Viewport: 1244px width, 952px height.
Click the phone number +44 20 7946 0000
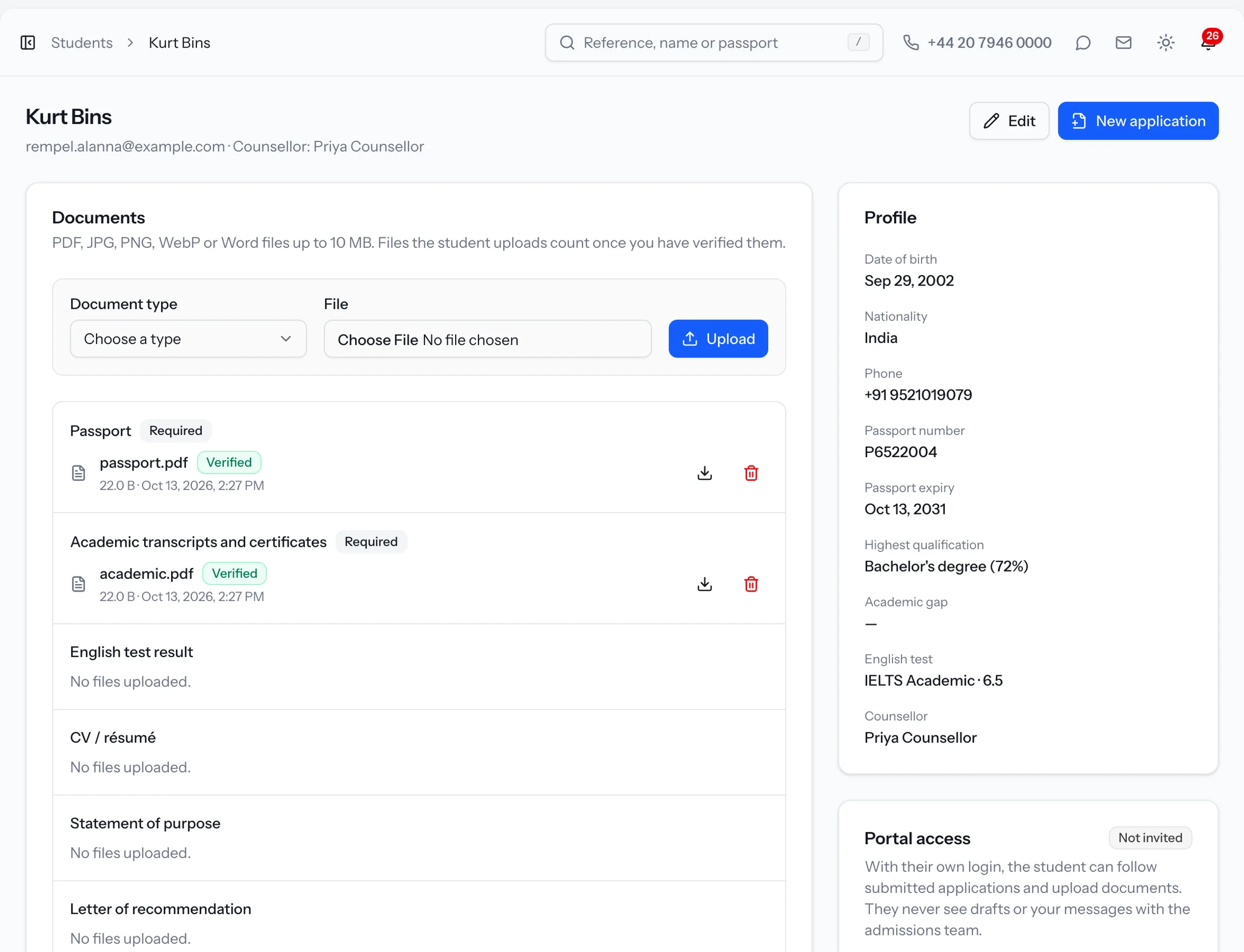(x=989, y=42)
